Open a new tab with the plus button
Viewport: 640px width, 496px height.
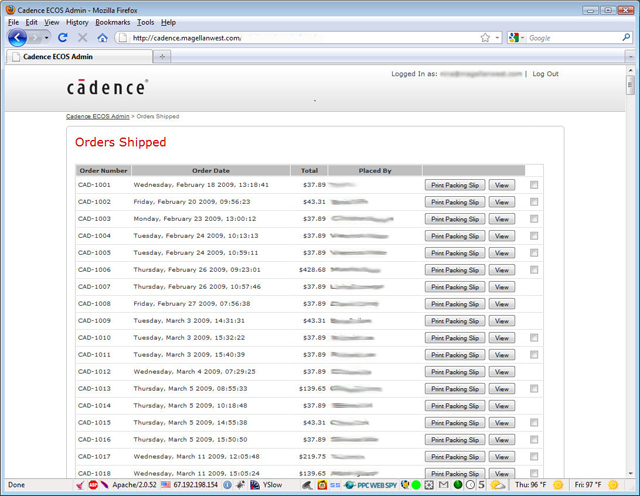pyautogui.click(x=162, y=57)
